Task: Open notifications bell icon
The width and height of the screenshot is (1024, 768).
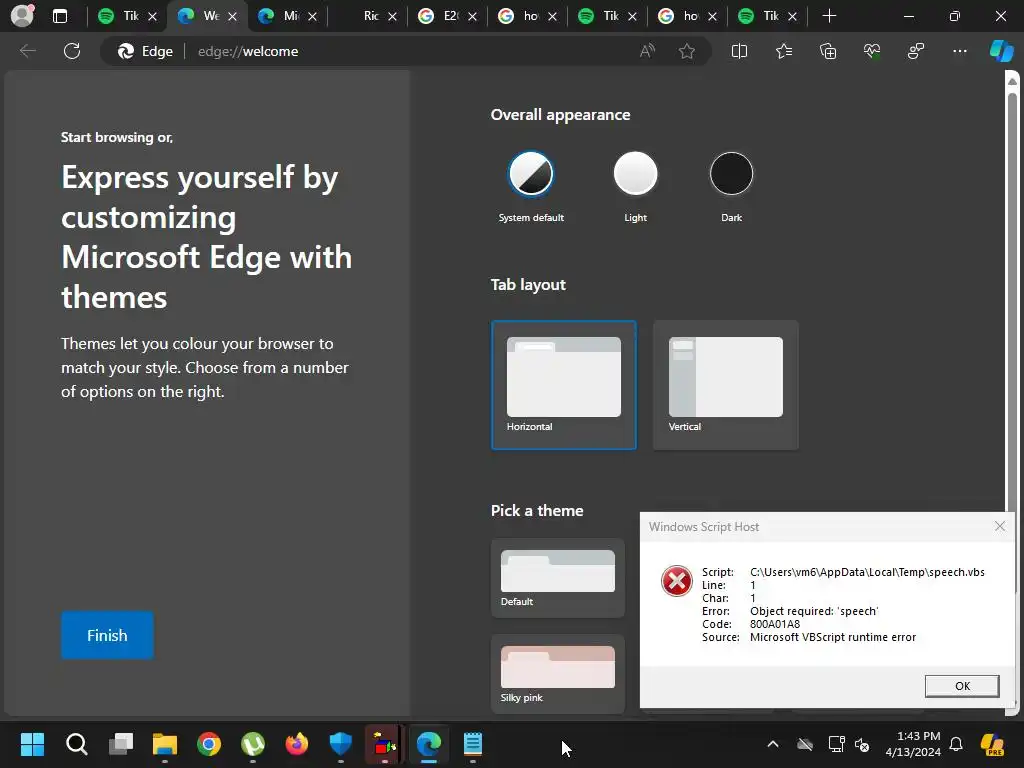Action: click(956, 744)
